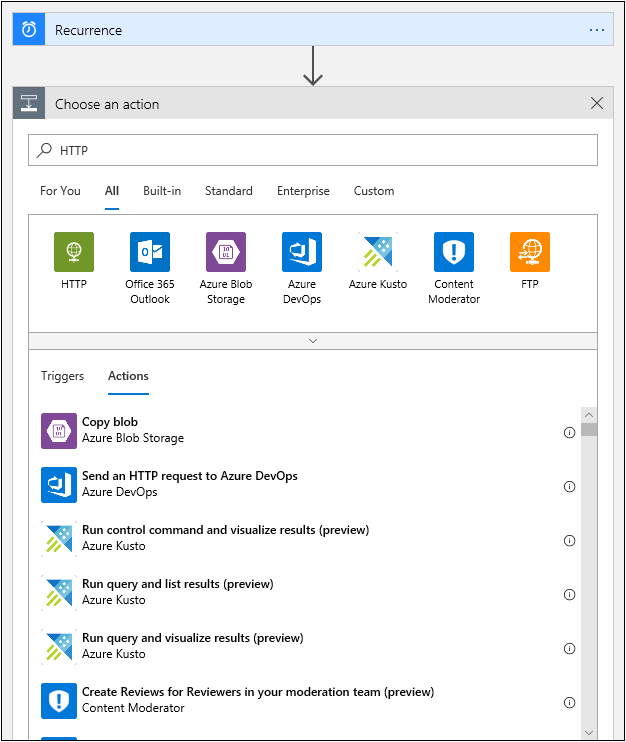Click the Choose an action header icon
The width and height of the screenshot is (626, 742).
[29, 103]
